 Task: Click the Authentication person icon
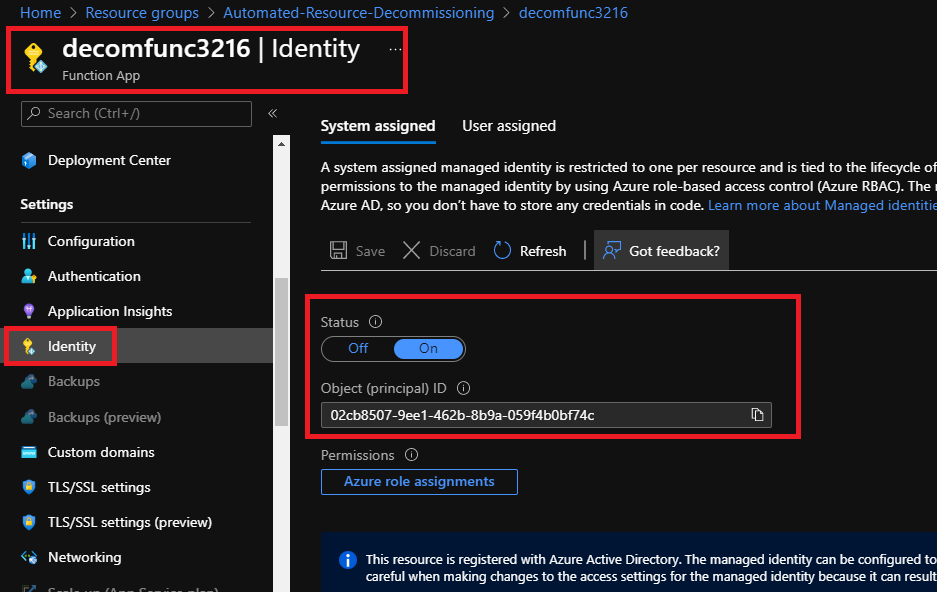pos(29,276)
